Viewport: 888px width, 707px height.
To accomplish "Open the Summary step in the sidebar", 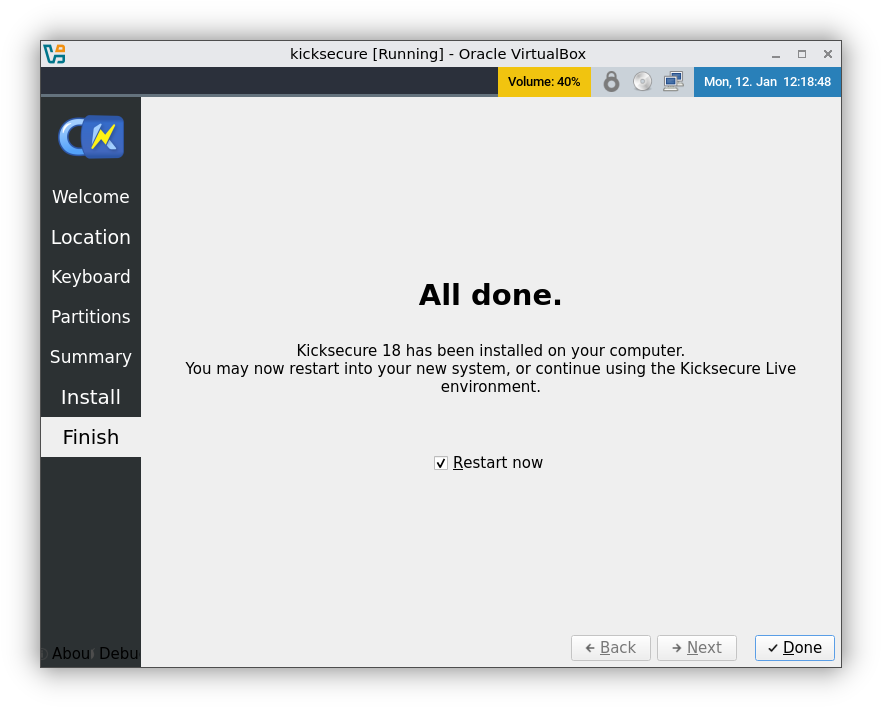I will coord(90,357).
